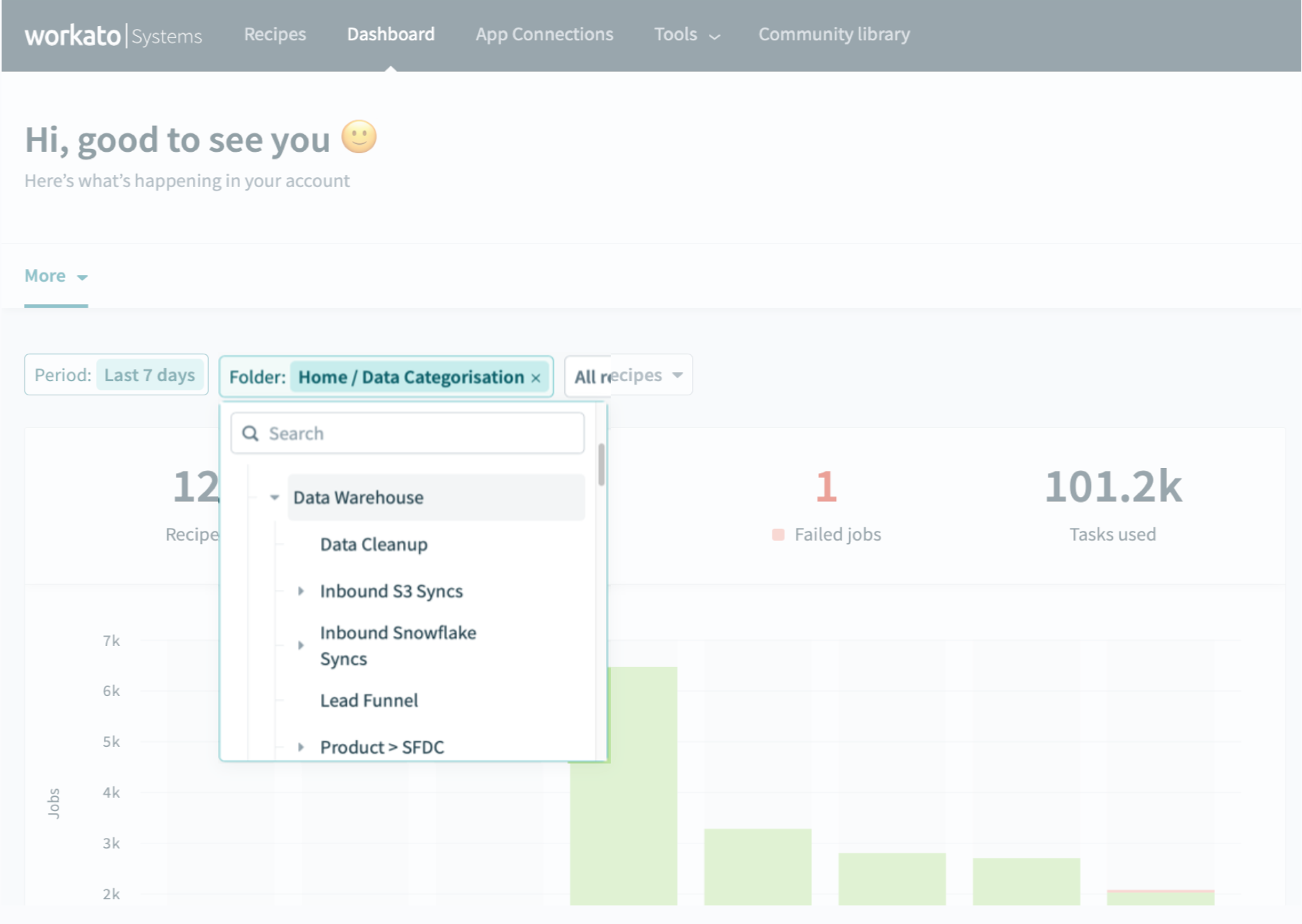Remove Home / Data Categorisation folder filter

[536, 378]
